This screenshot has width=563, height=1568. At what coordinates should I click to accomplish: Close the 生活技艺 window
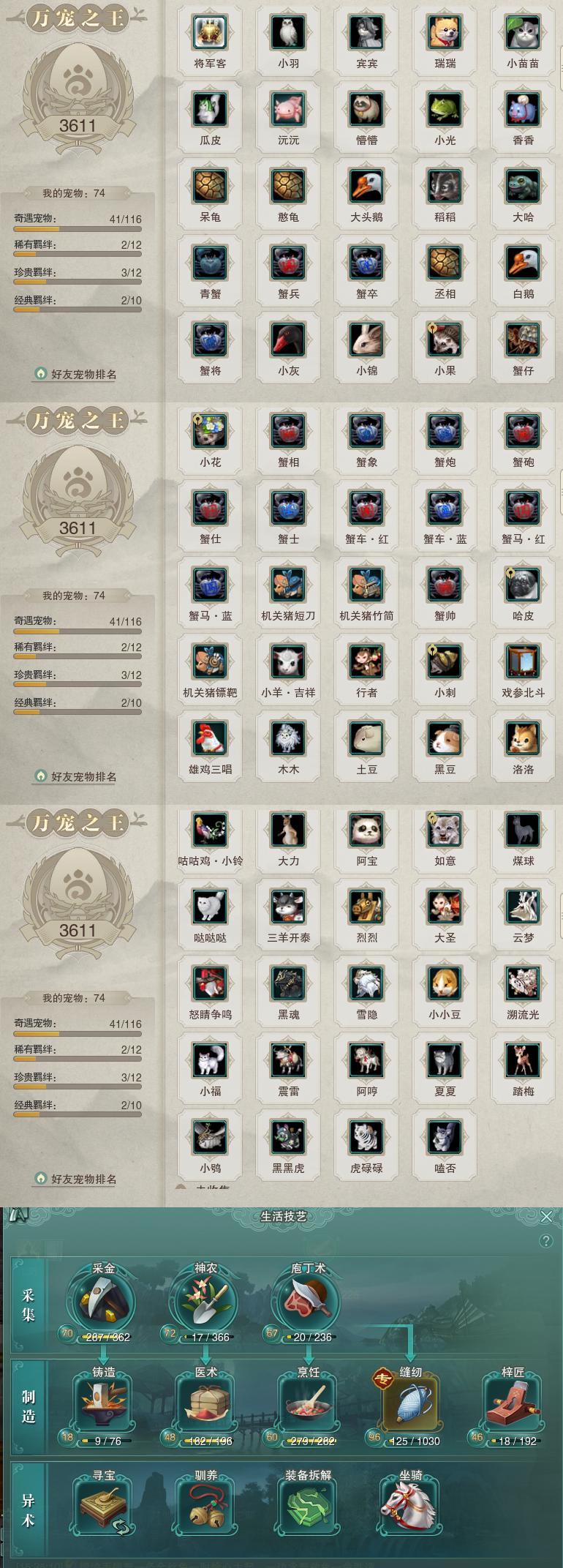(x=546, y=1216)
